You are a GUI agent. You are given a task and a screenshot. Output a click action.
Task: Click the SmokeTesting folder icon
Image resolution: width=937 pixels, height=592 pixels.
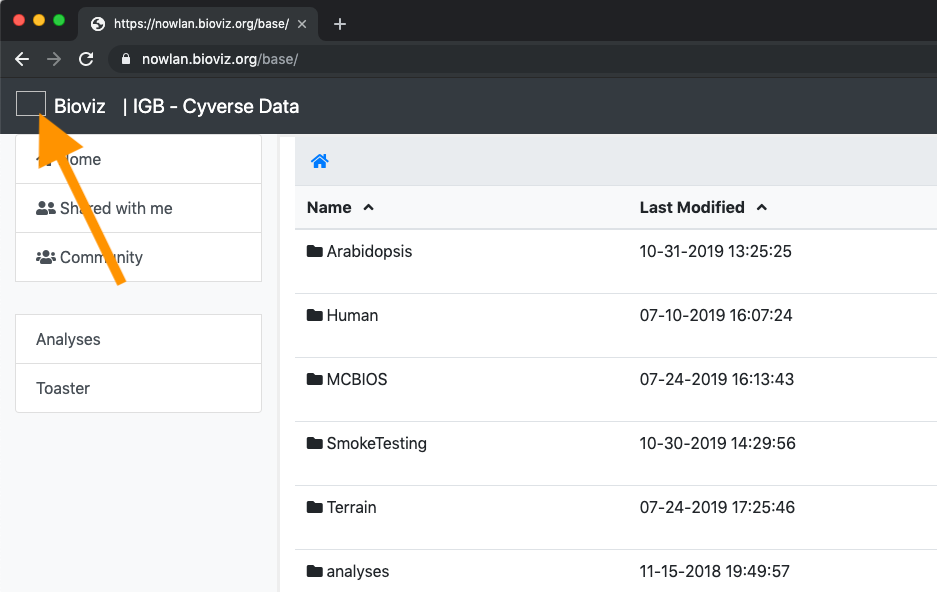point(315,444)
